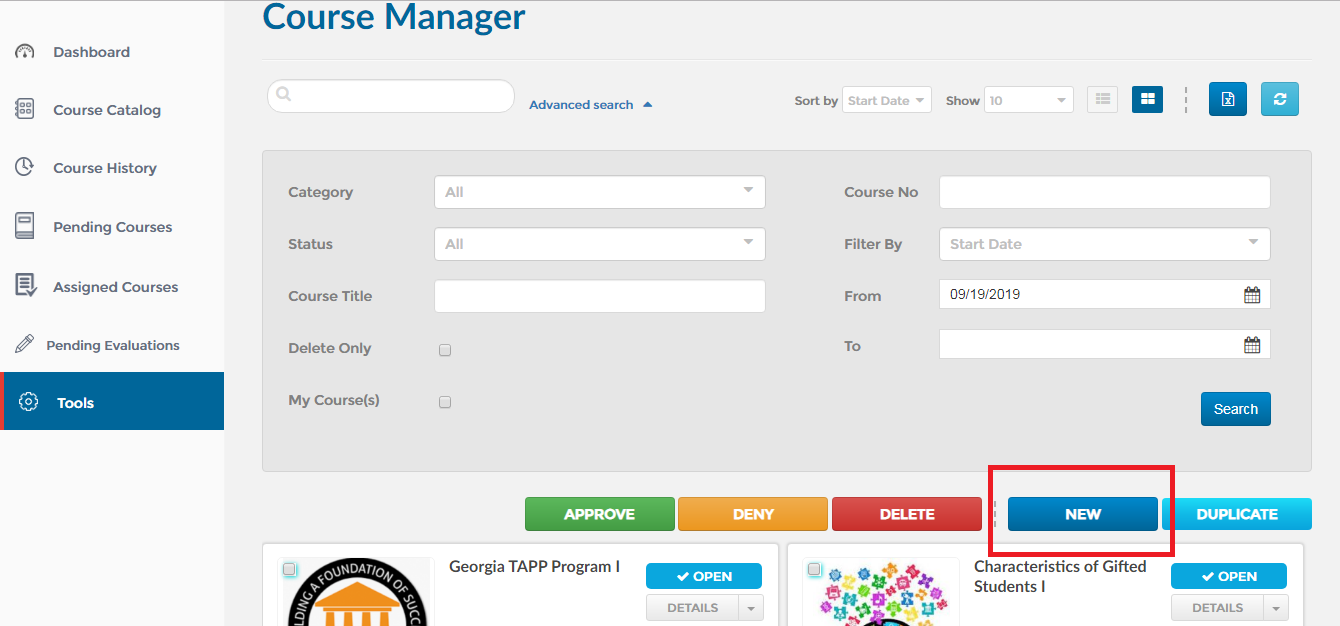1340x626 pixels.
Task: Open the Filter By dropdown
Action: click(x=1105, y=244)
